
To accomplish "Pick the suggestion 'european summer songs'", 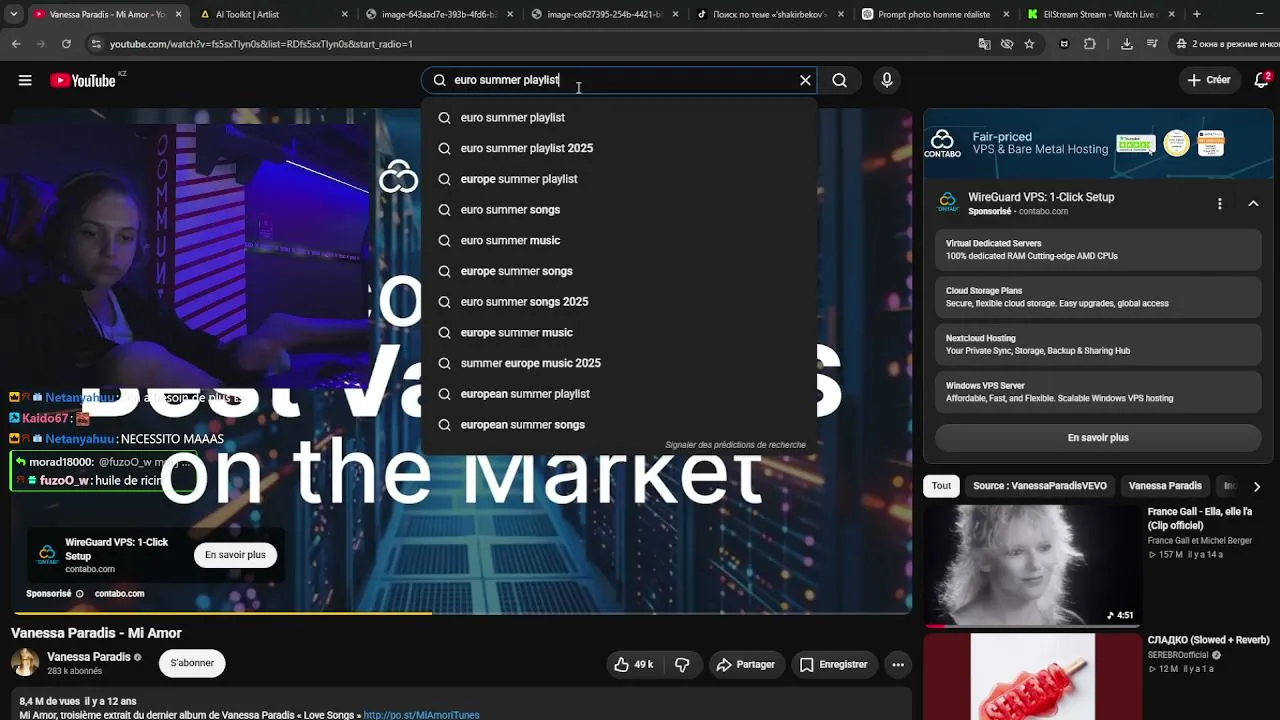I will [x=619, y=425].
